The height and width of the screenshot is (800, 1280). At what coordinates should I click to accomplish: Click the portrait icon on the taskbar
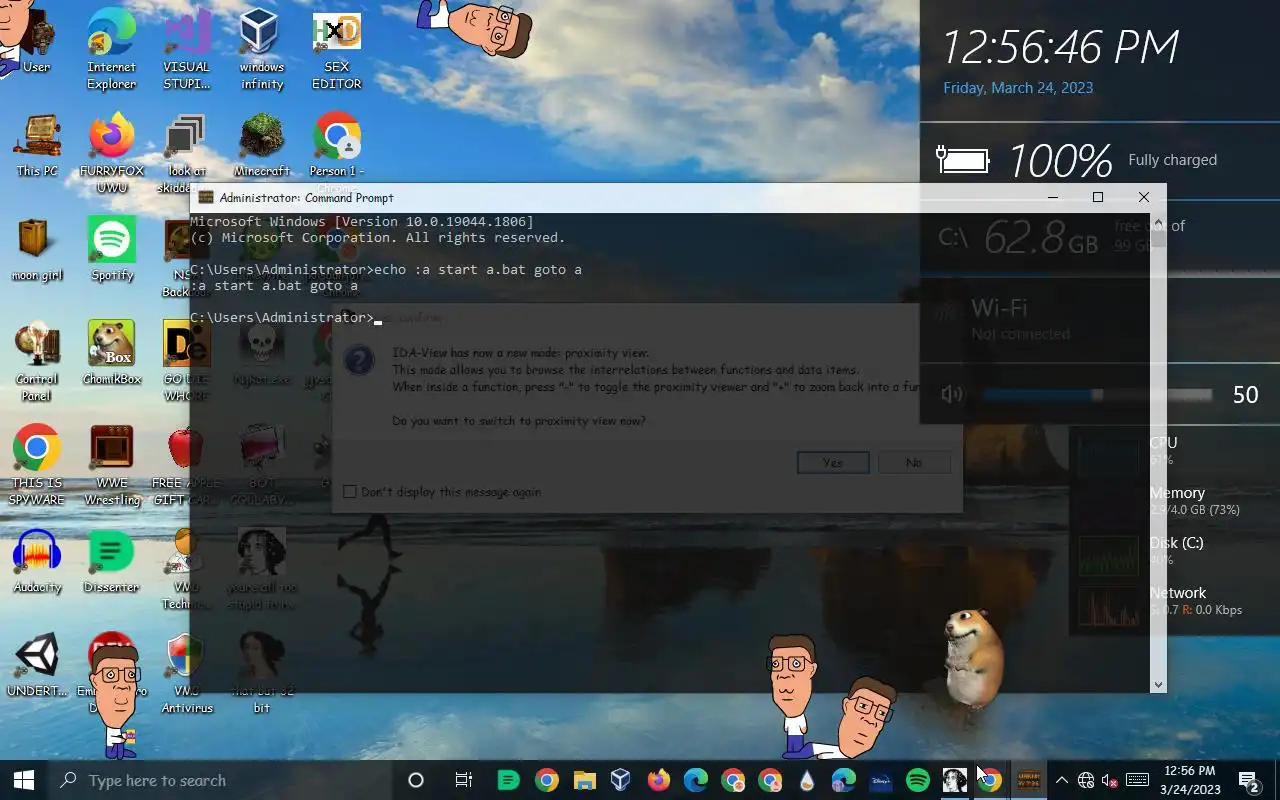pyautogui.click(x=954, y=780)
